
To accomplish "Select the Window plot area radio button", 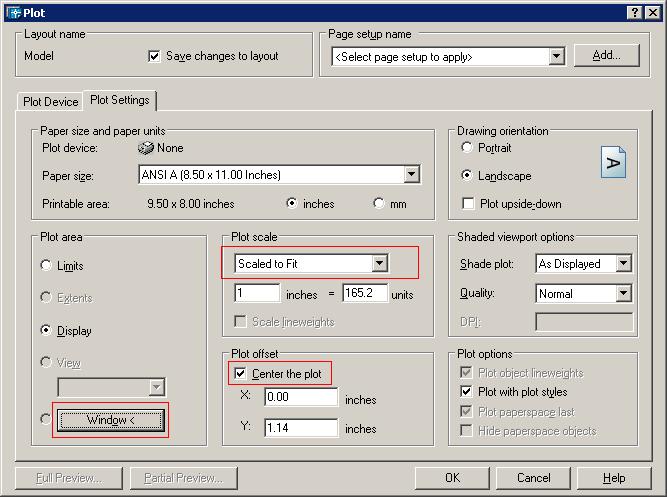I will [x=46, y=419].
